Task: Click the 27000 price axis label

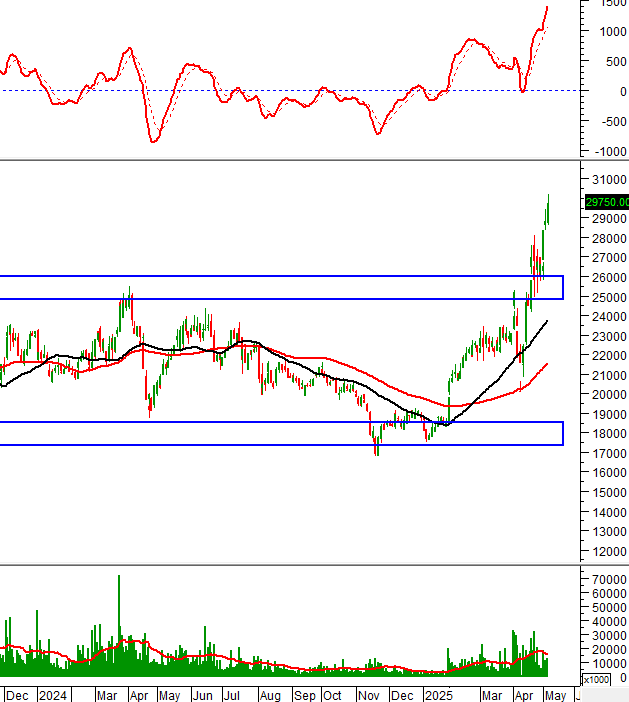Action: 609,258
